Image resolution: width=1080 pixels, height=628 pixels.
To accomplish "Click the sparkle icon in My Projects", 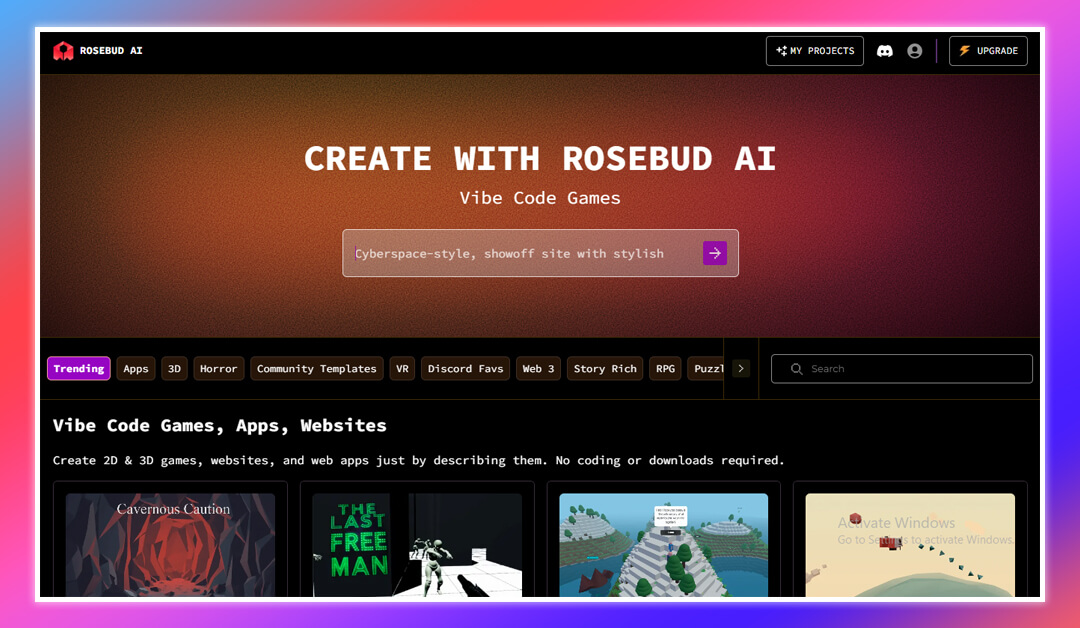I will coord(781,51).
